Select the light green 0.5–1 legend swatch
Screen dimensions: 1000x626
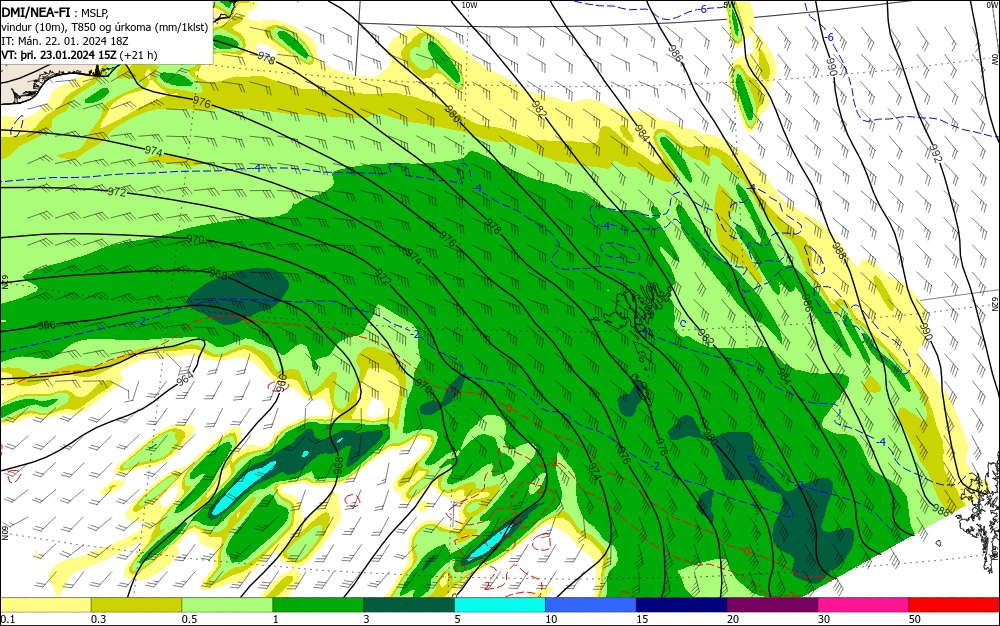(x=227, y=605)
